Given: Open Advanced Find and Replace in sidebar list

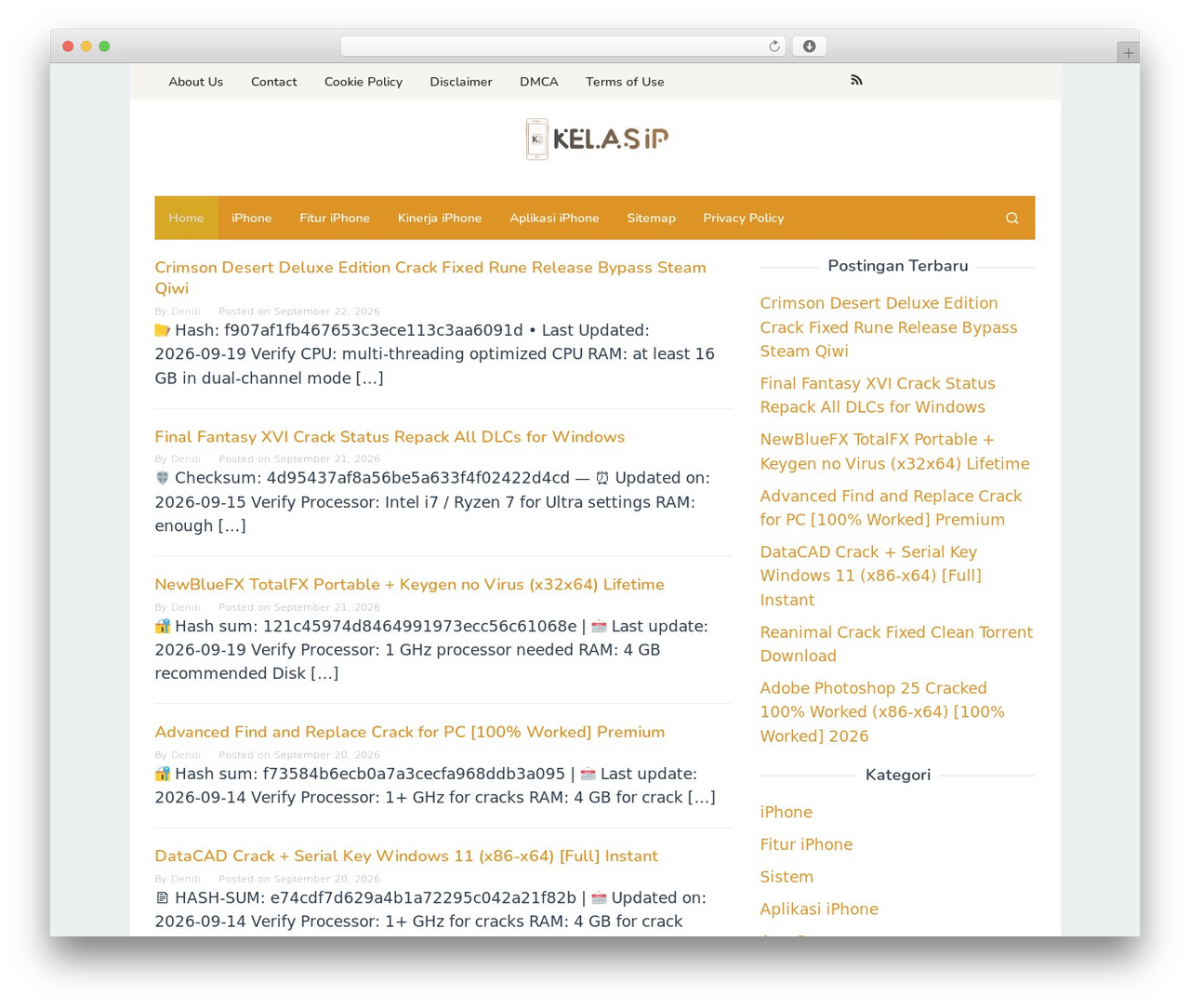Looking at the screenshot, I should 891,508.
